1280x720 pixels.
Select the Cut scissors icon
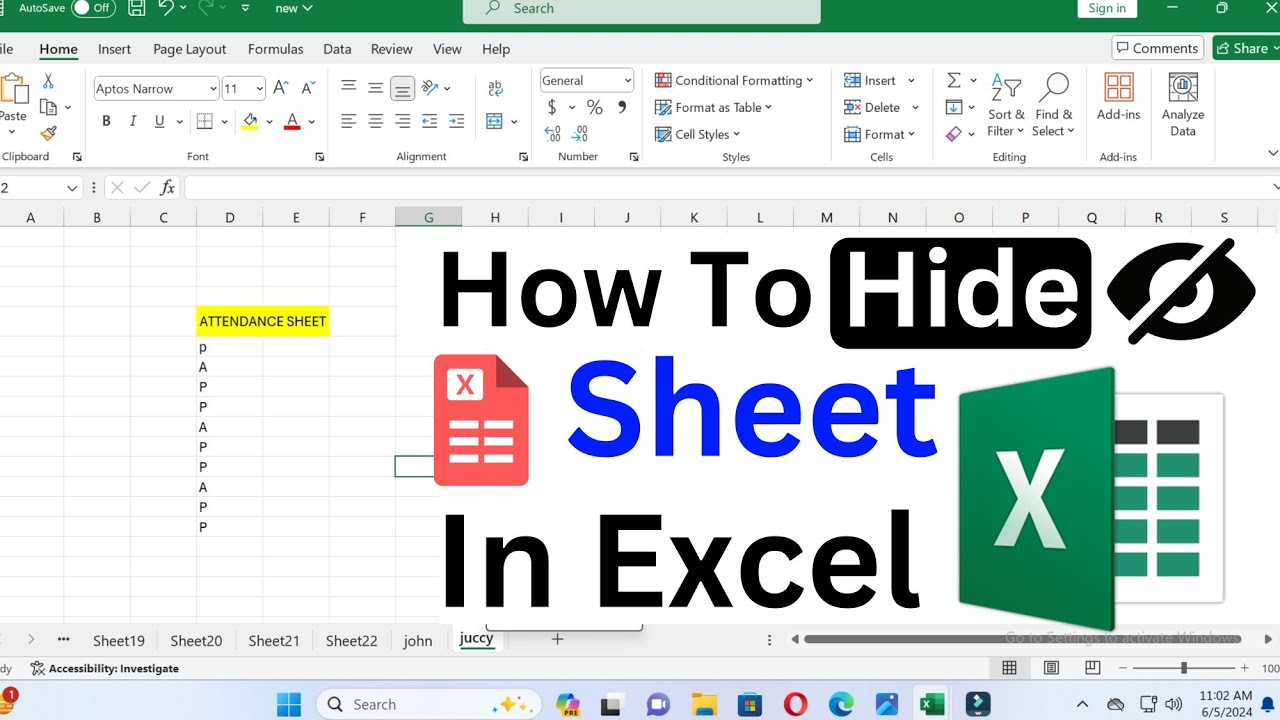(x=48, y=81)
